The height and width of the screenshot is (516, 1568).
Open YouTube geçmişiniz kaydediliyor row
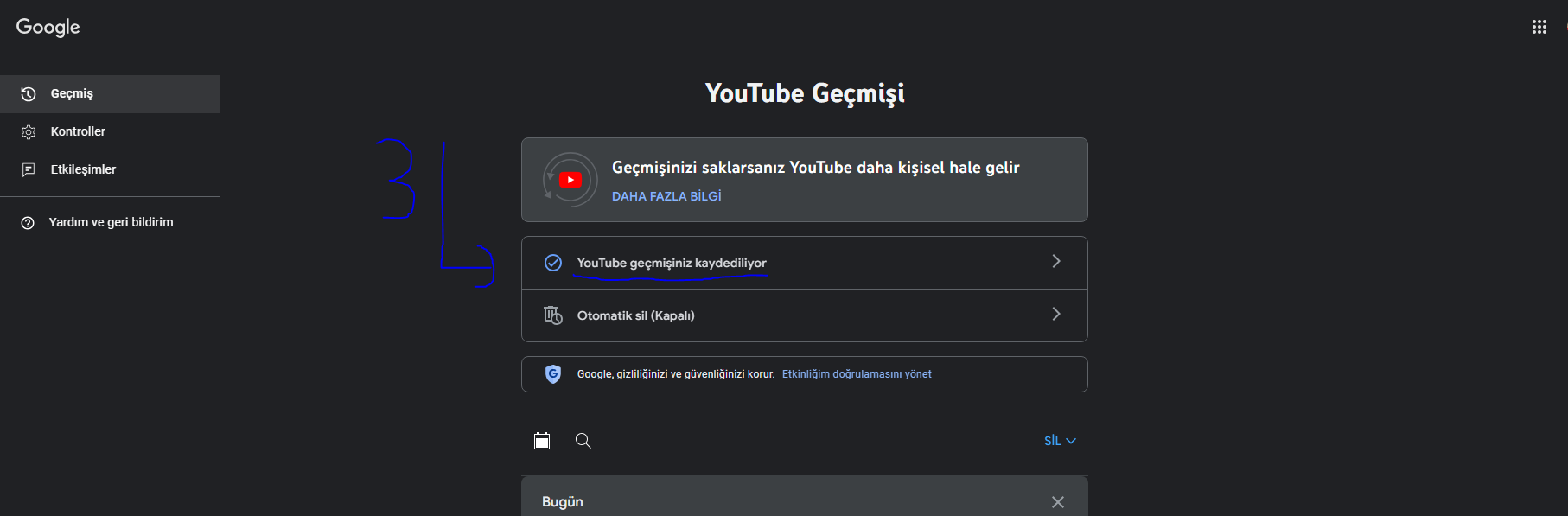point(805,263)
